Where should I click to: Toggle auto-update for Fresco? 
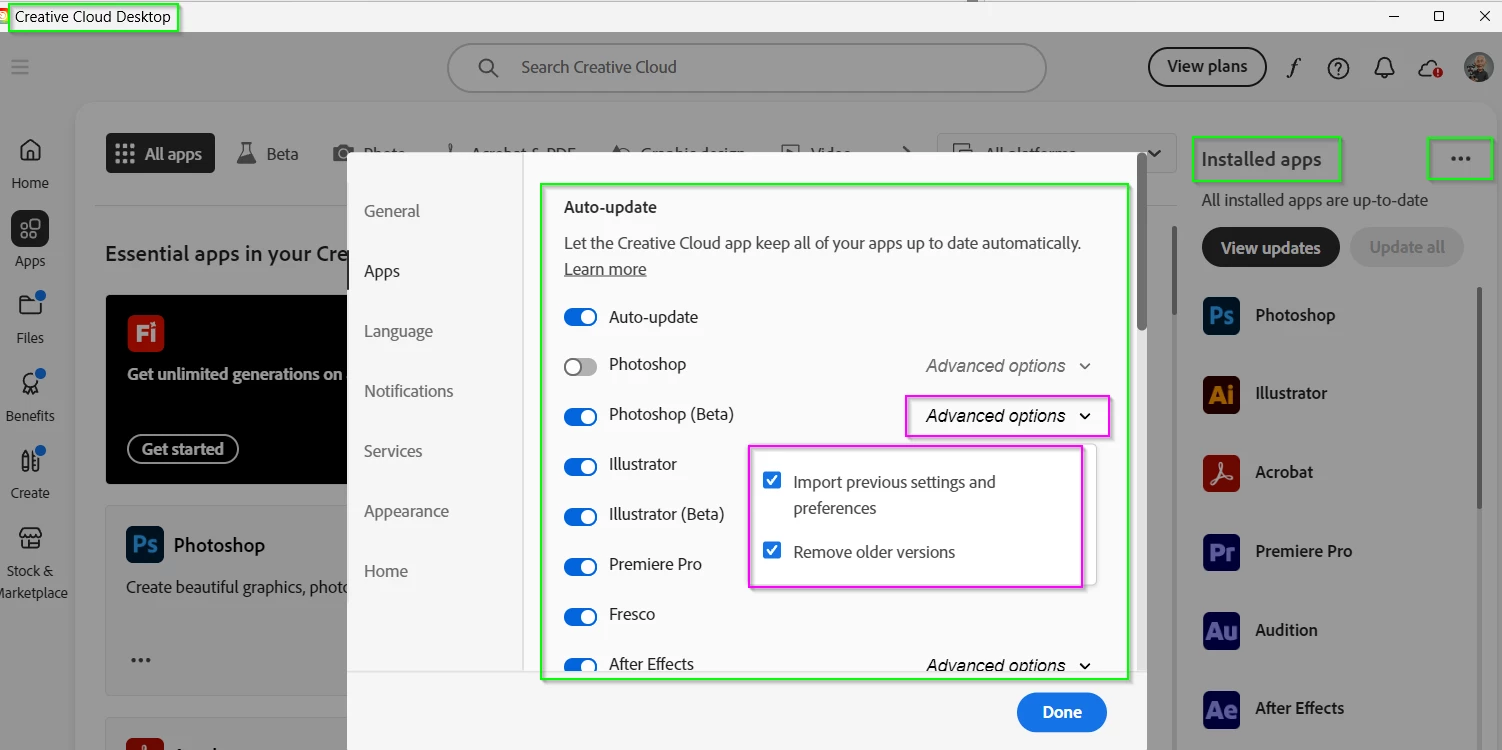point(580,616)
